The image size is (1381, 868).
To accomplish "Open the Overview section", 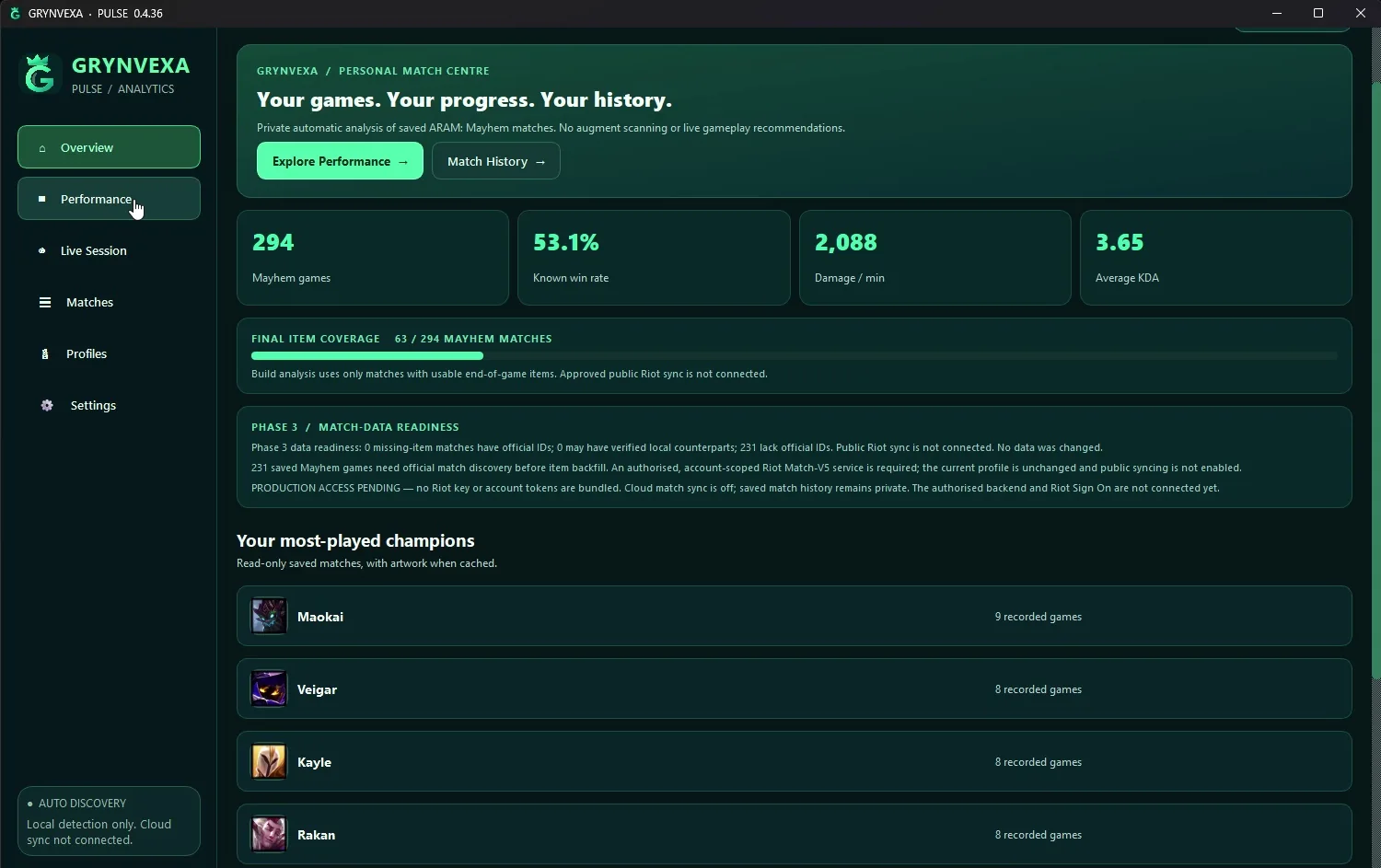I will [x=109, y=147].
